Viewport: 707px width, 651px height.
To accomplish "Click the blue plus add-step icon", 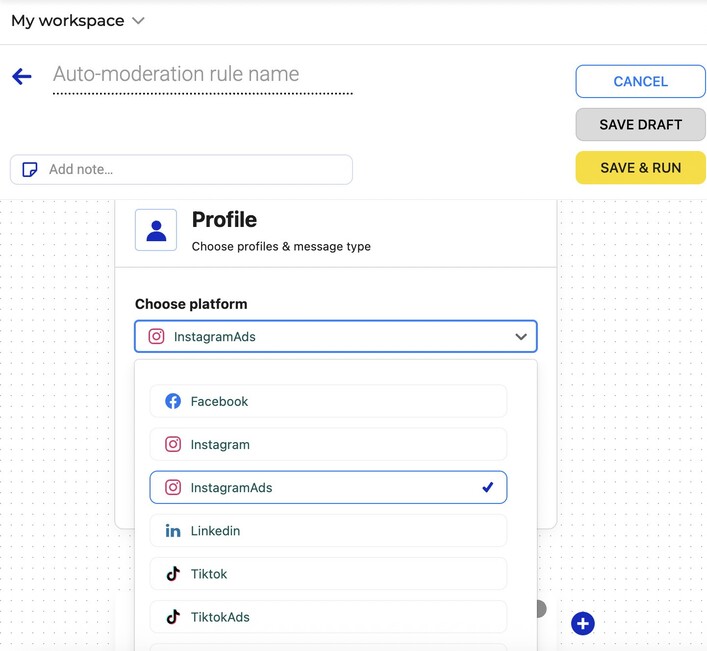I will tap(583, 623).
